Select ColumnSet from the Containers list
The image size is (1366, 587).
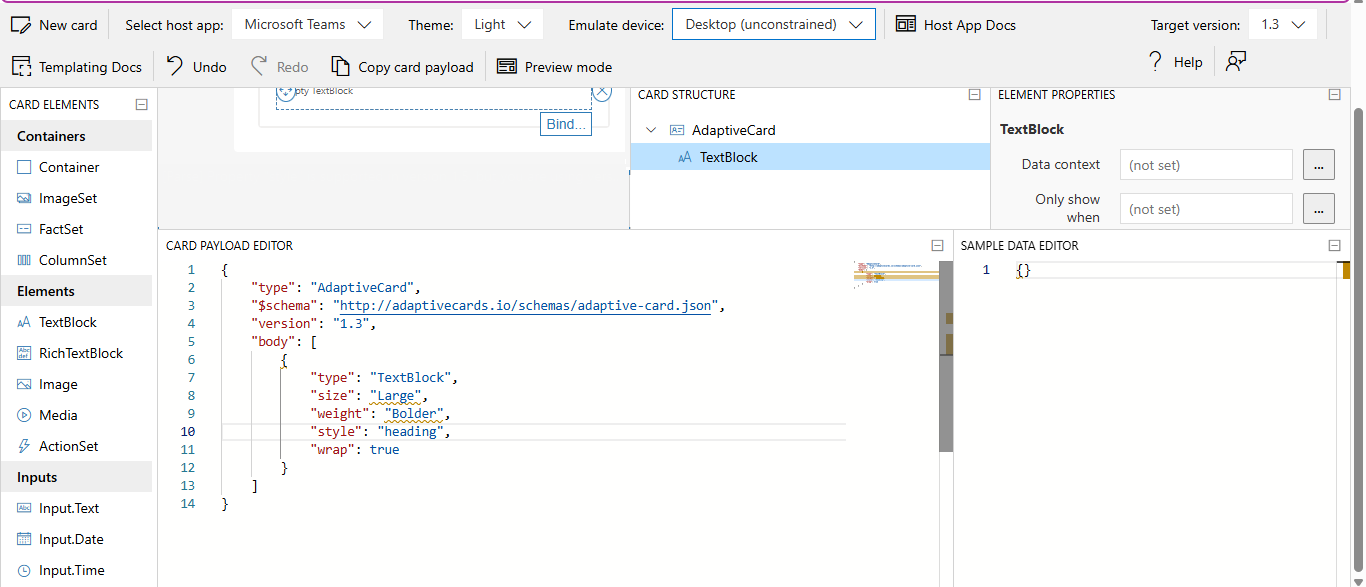click(72, 260)
